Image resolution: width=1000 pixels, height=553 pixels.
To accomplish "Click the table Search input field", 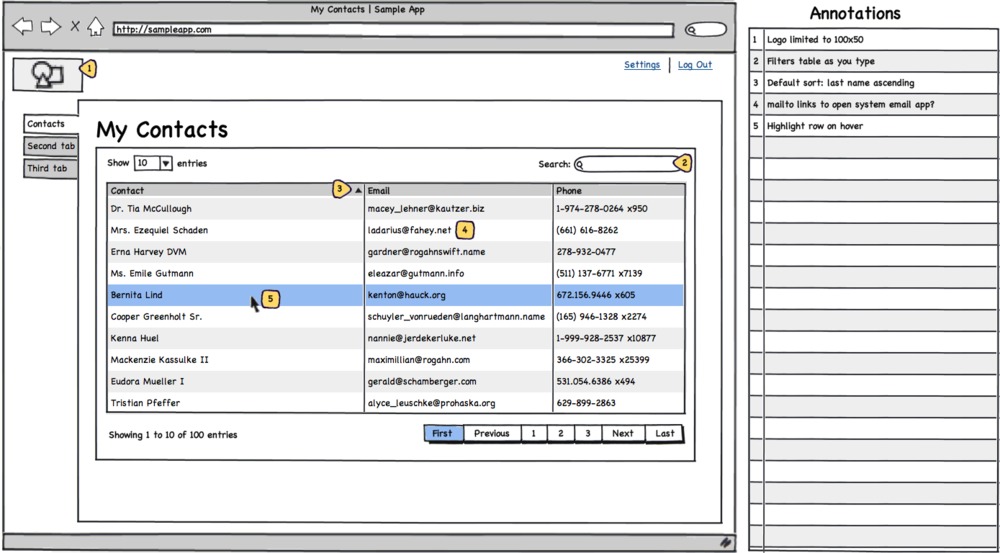I will pyautogui.click(x=627, y=164).
